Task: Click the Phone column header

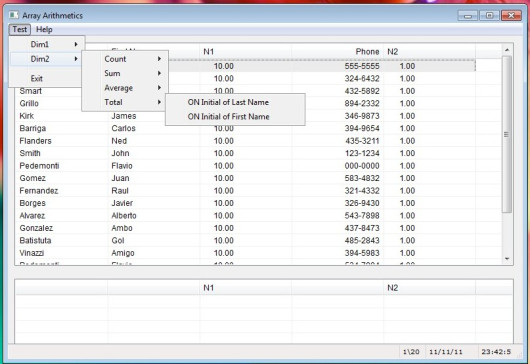Action: pos(337,51)
